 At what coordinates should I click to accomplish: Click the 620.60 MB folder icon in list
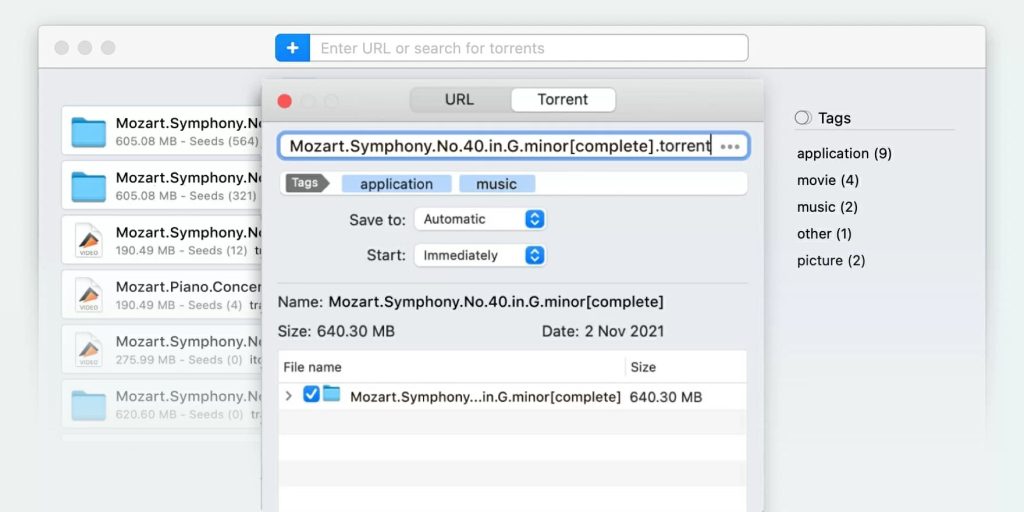tap(88, 406)
